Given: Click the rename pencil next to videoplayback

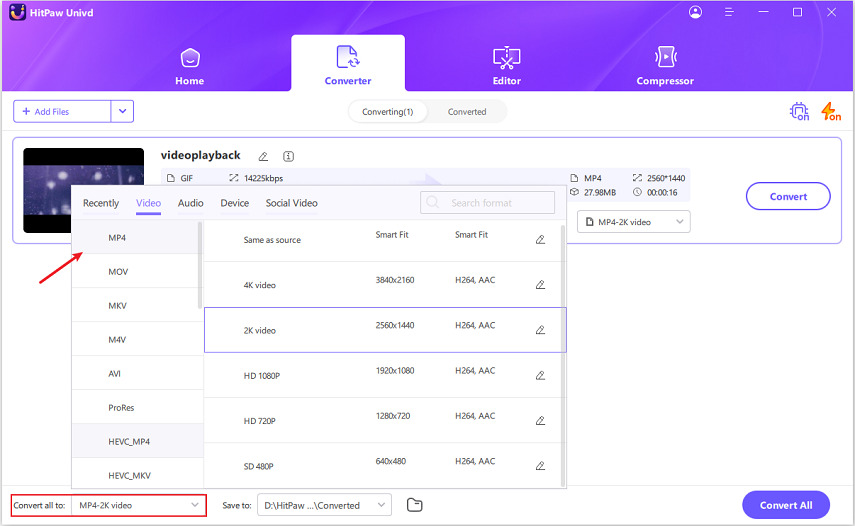Looking at the screenshot, I should (x=263, y=156).
